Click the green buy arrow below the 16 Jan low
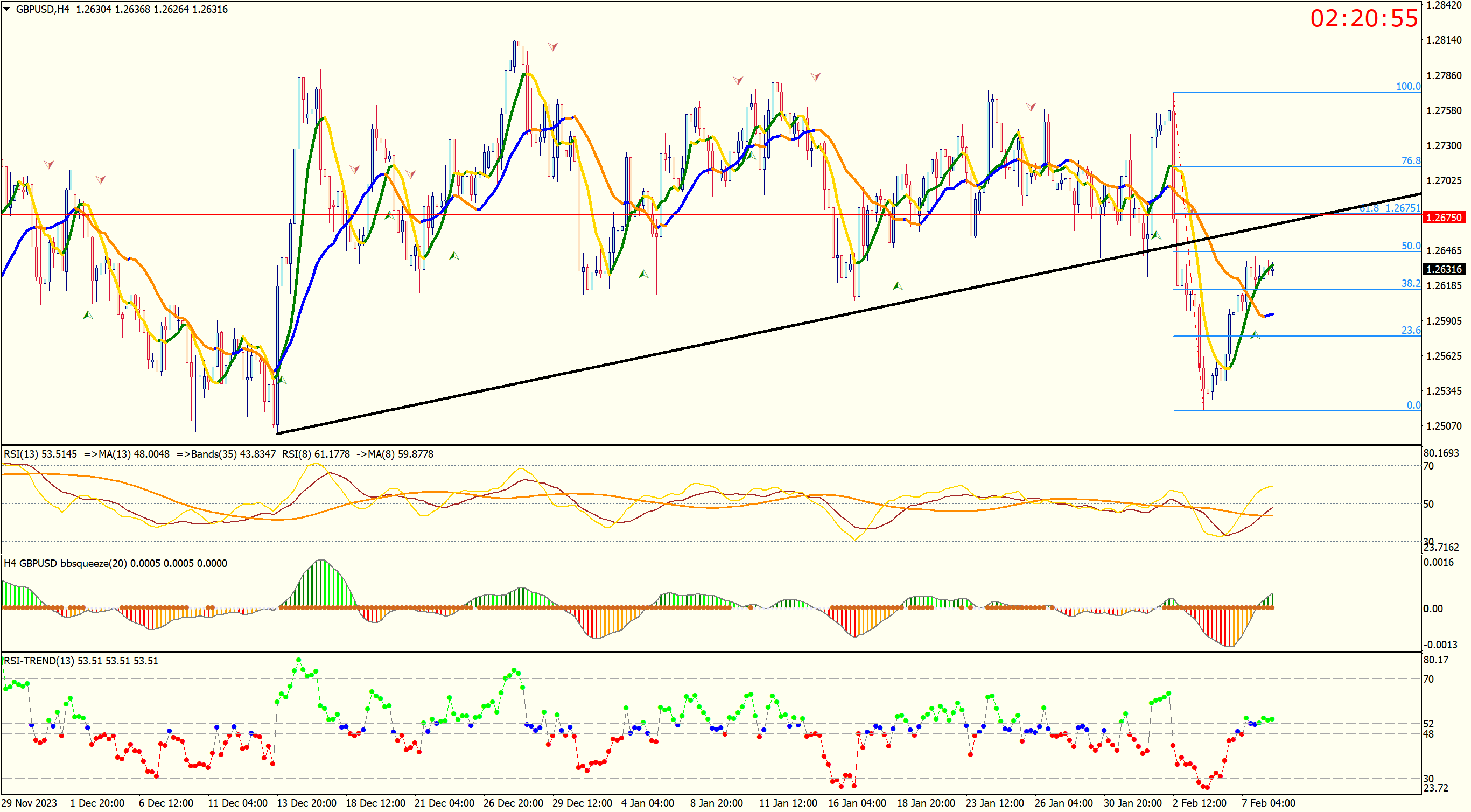The height and width of the screenshot is (812, 1471). [x=897, y=285]
